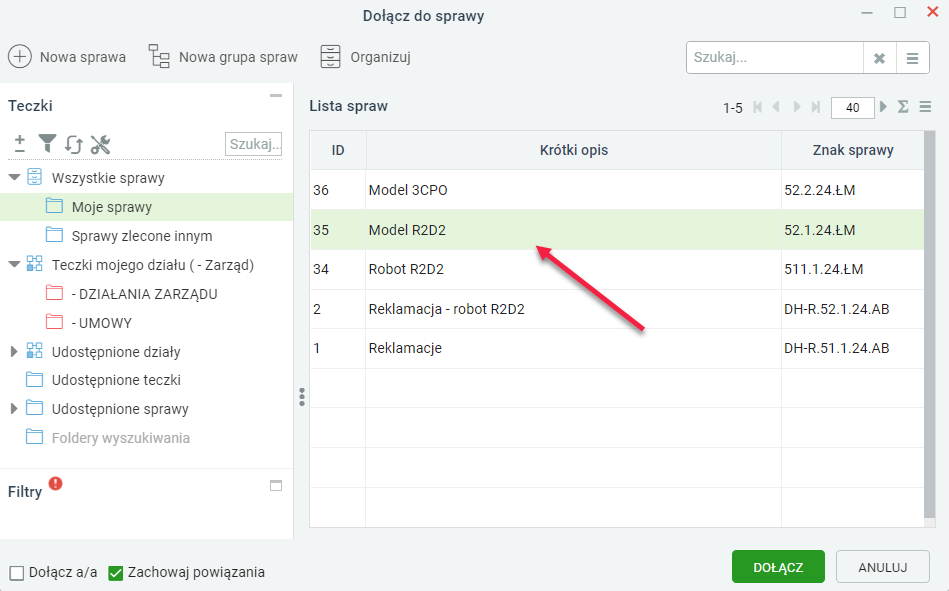Go to next page of Lista spraw

click(796, 107)
